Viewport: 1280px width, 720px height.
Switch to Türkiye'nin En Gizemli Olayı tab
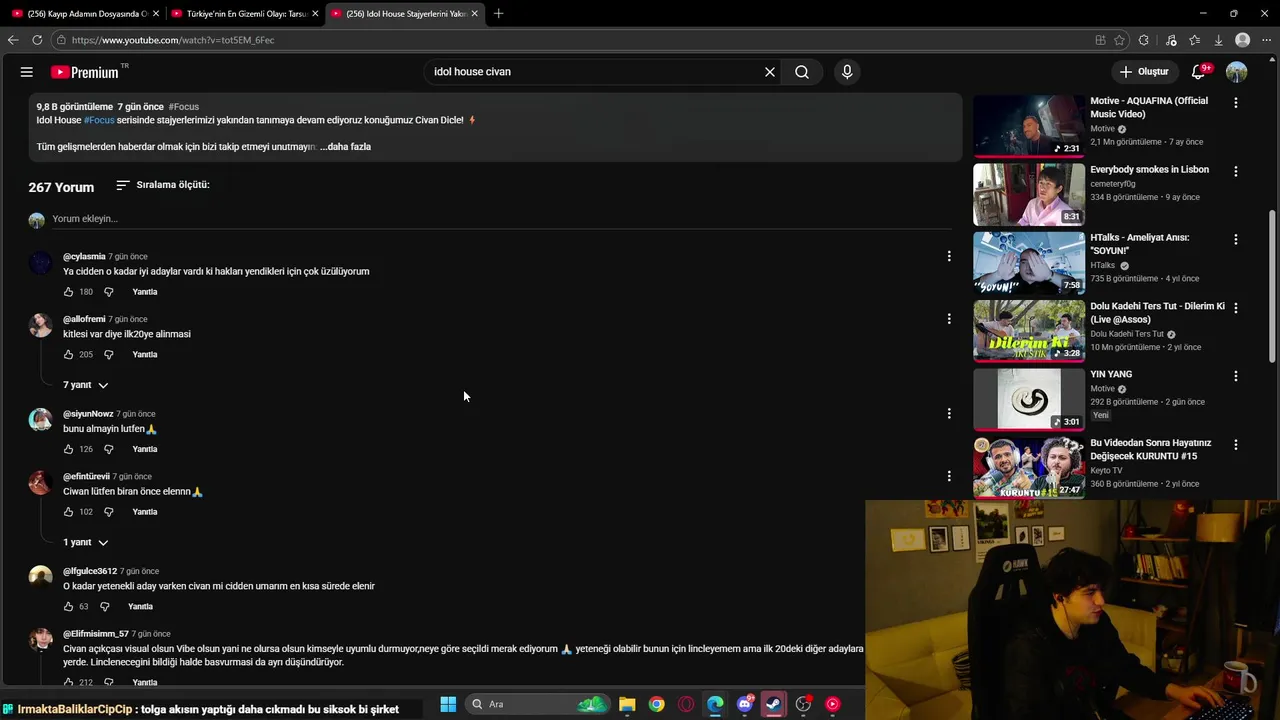(246, 14)
